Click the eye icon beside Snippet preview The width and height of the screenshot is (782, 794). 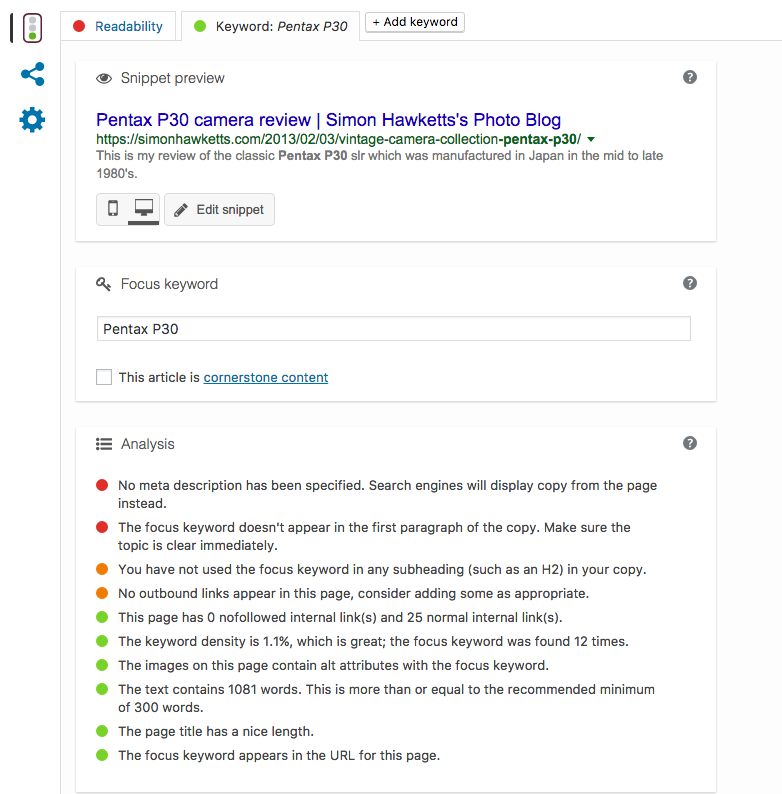click(104, 78)
